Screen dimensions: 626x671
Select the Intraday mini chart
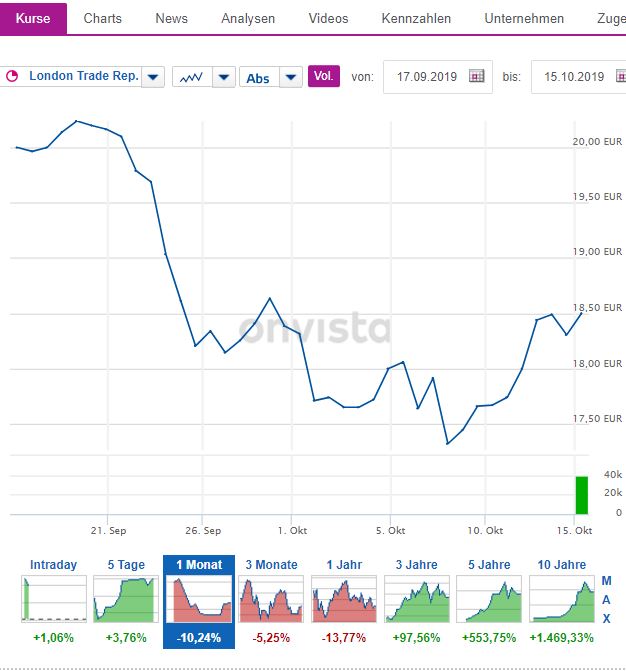pyautogui.click(x=53, y=598)
